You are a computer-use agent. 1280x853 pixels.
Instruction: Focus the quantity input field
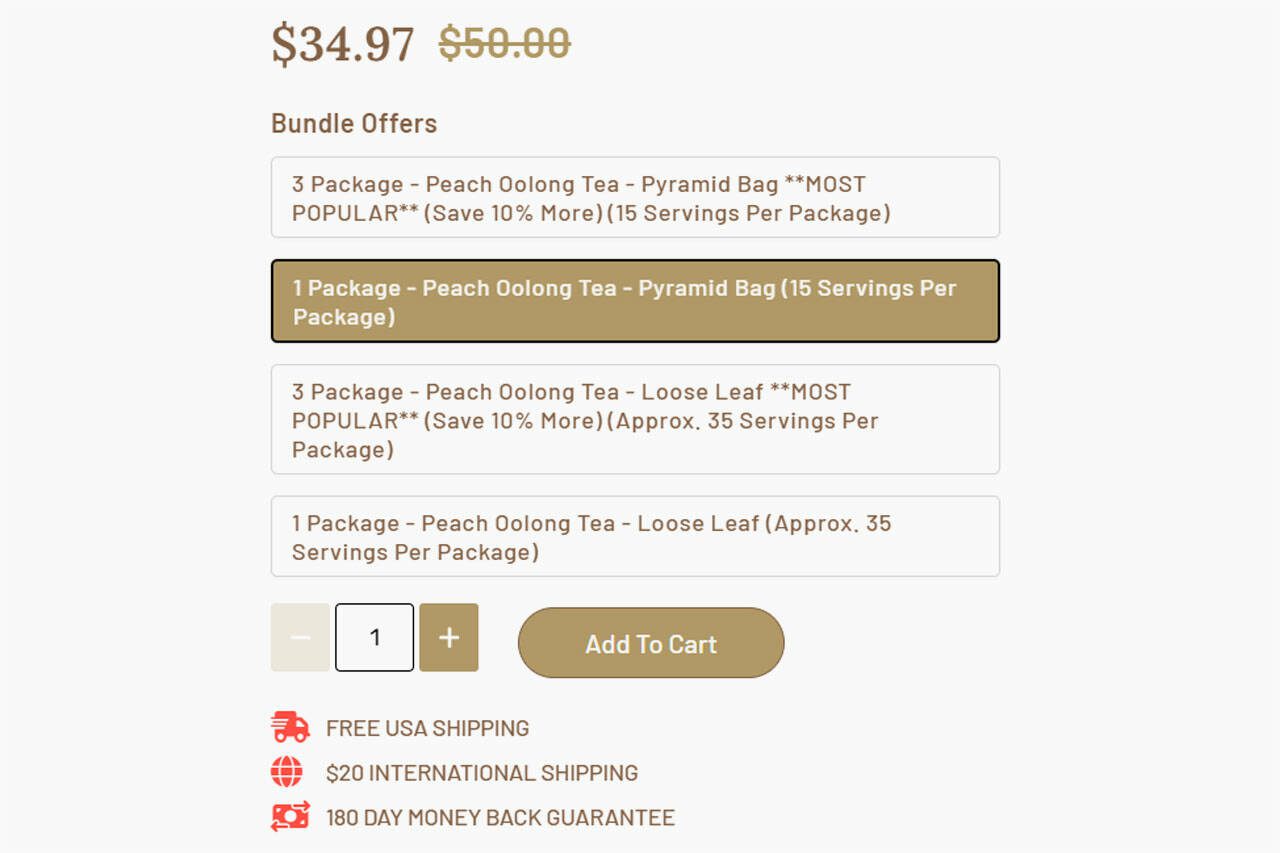374,637
